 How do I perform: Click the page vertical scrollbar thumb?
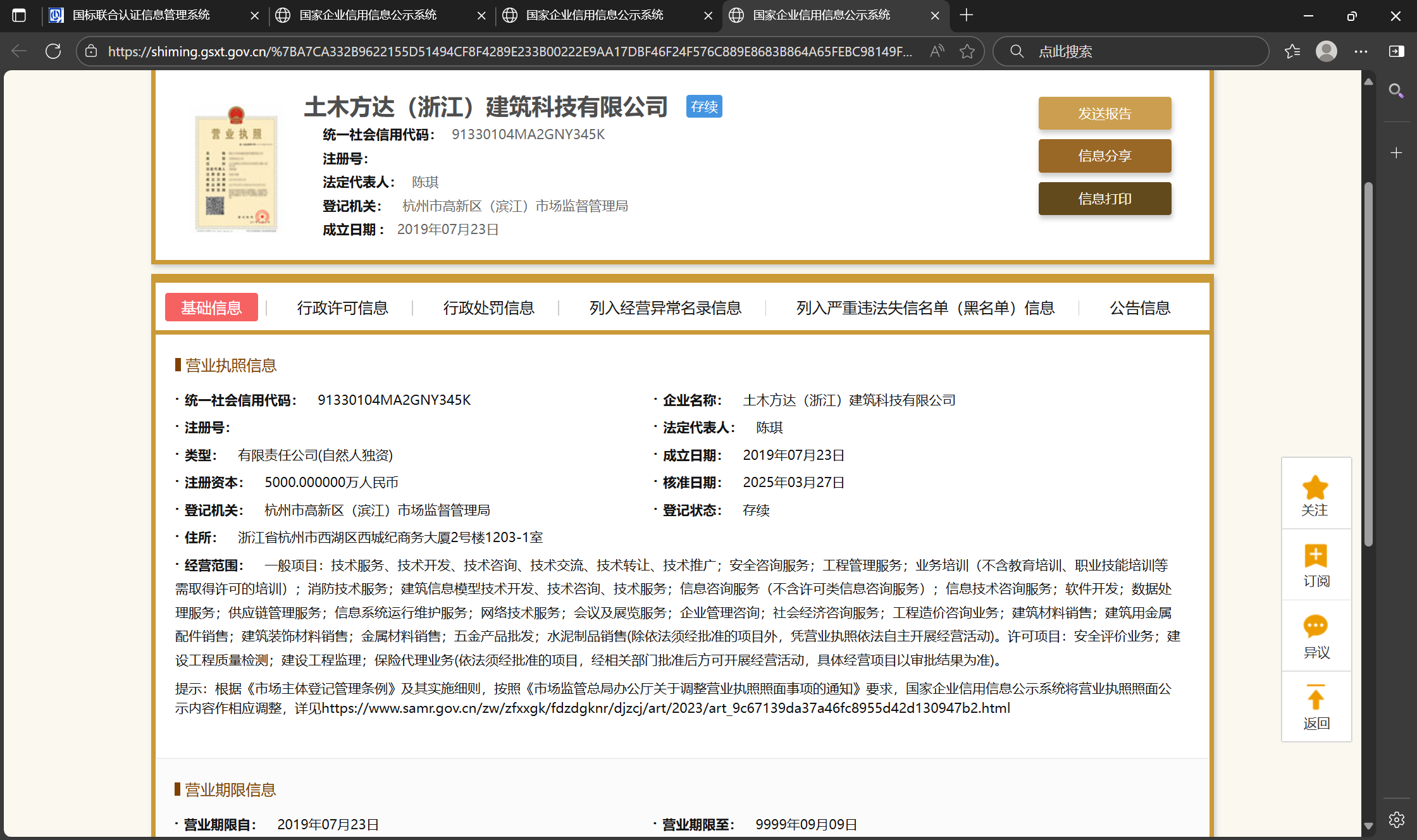pyautogui.click(x=1368, y=364)
